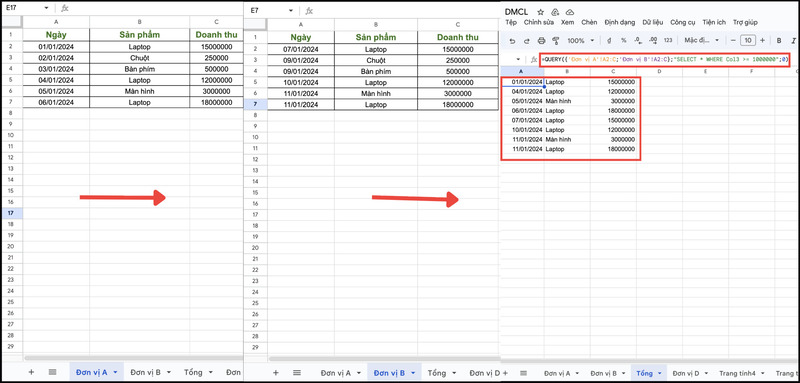Screen dimensions: 800x383
Task: Star the DMCL spreadsheet
Action: point(541,12)
